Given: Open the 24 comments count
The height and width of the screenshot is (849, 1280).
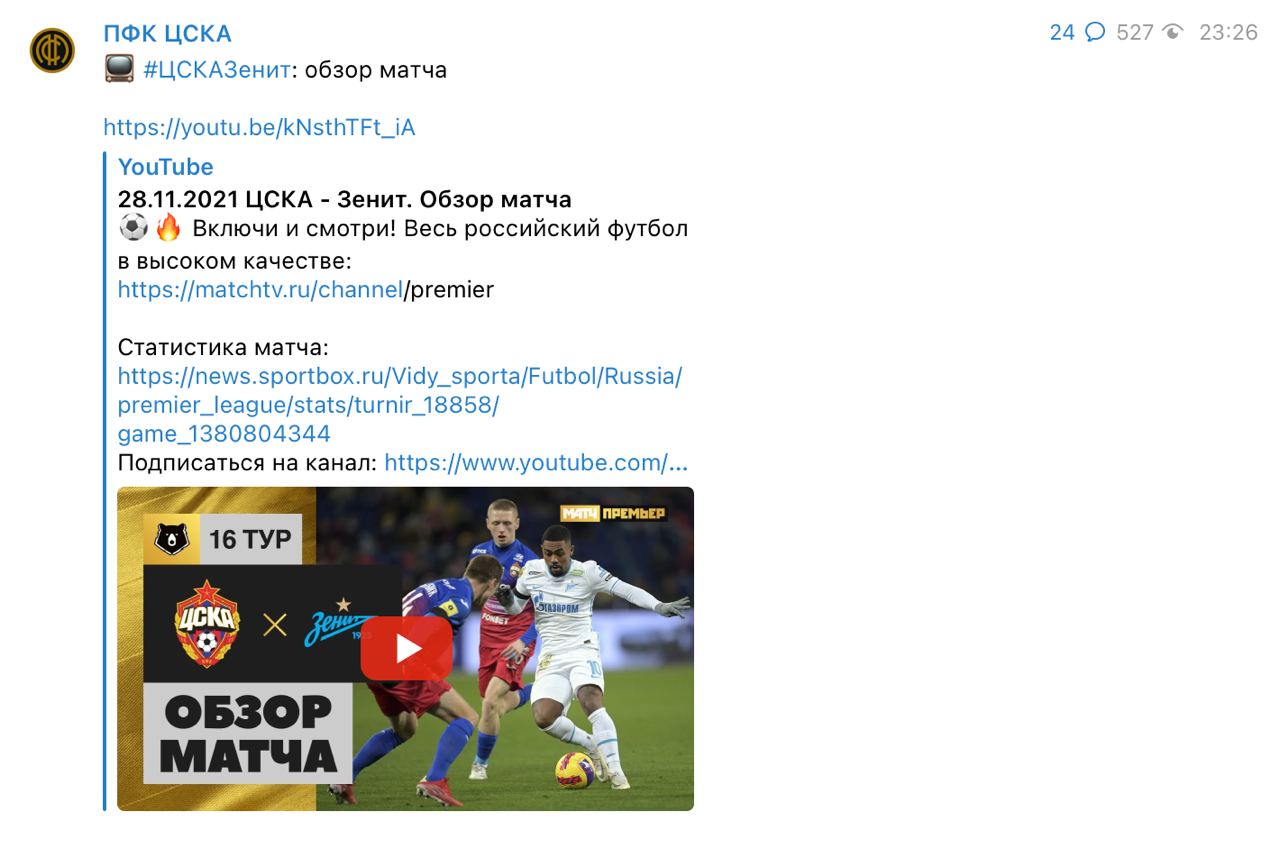Looking at the screenshot, I should (1062, 32).
